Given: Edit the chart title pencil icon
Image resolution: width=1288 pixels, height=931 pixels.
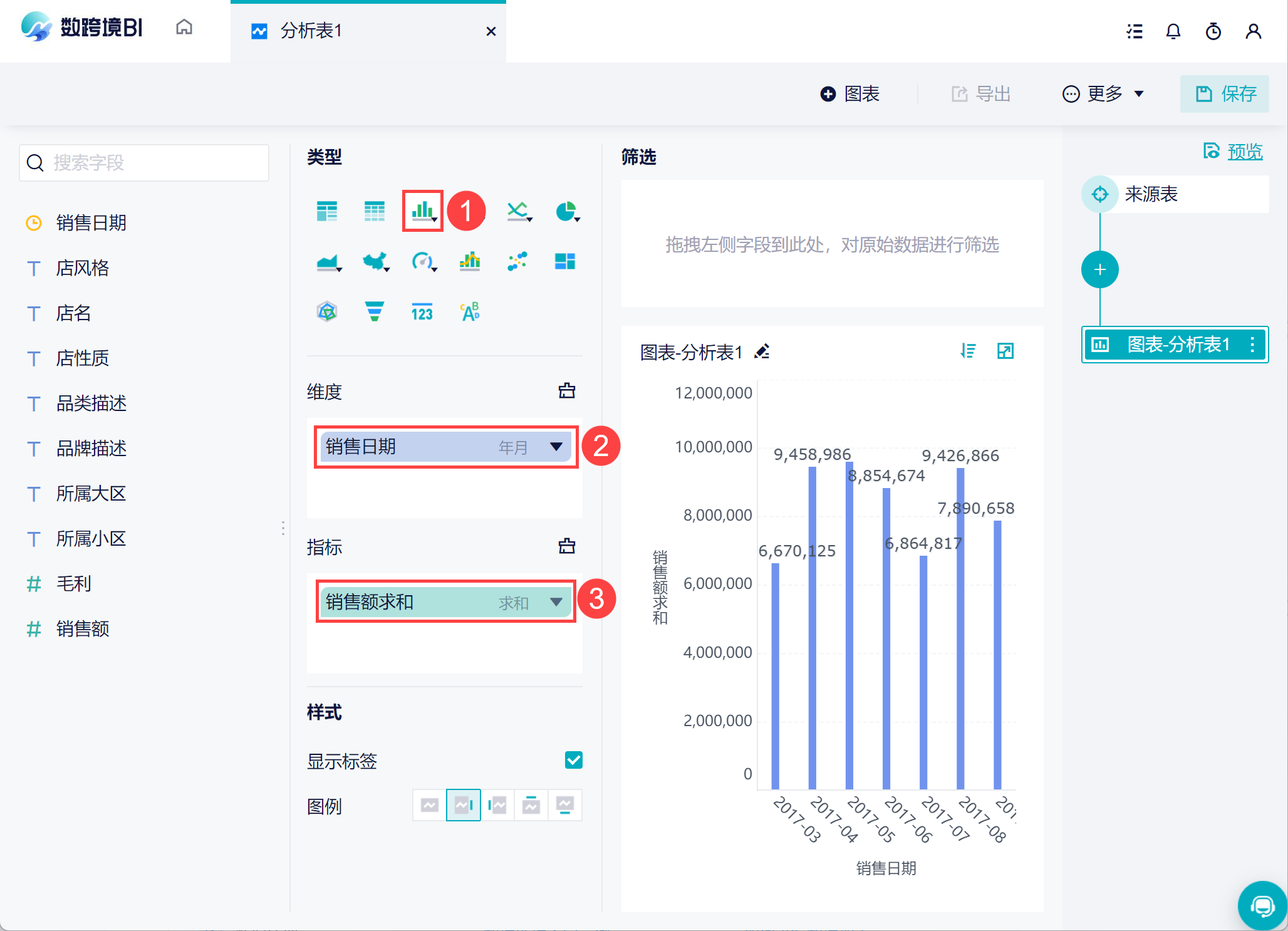Looking at the screenshot, I should point(762,351).
